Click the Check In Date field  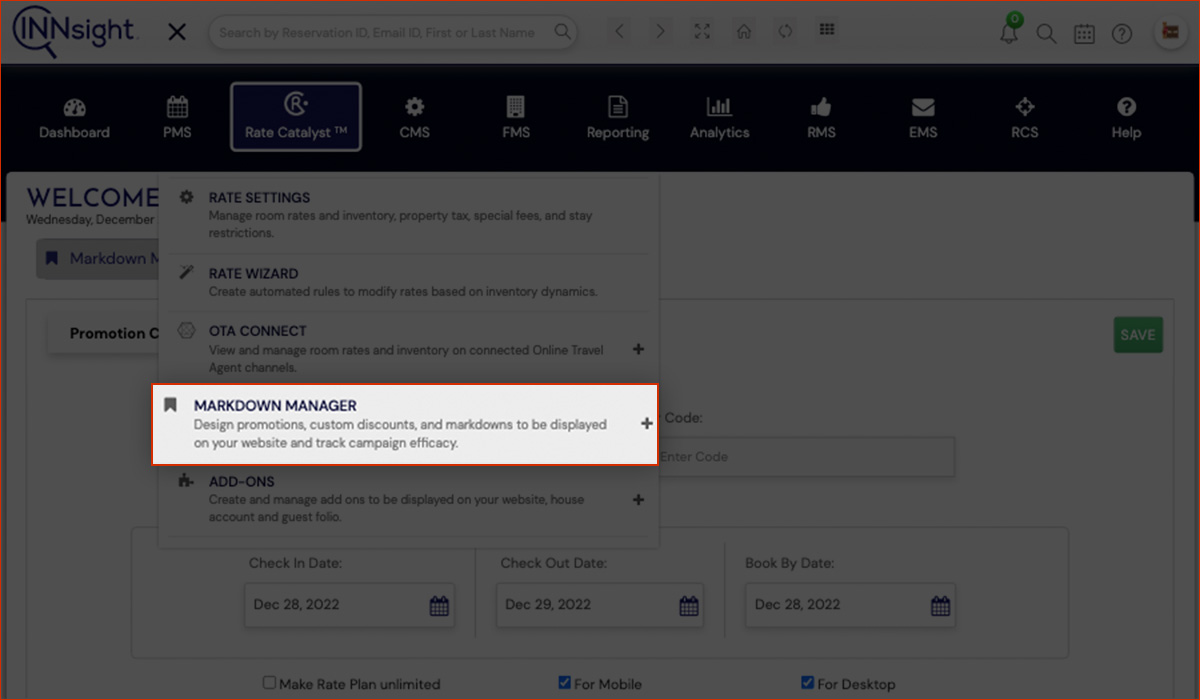pyautogui.click(x=349, y=605)
